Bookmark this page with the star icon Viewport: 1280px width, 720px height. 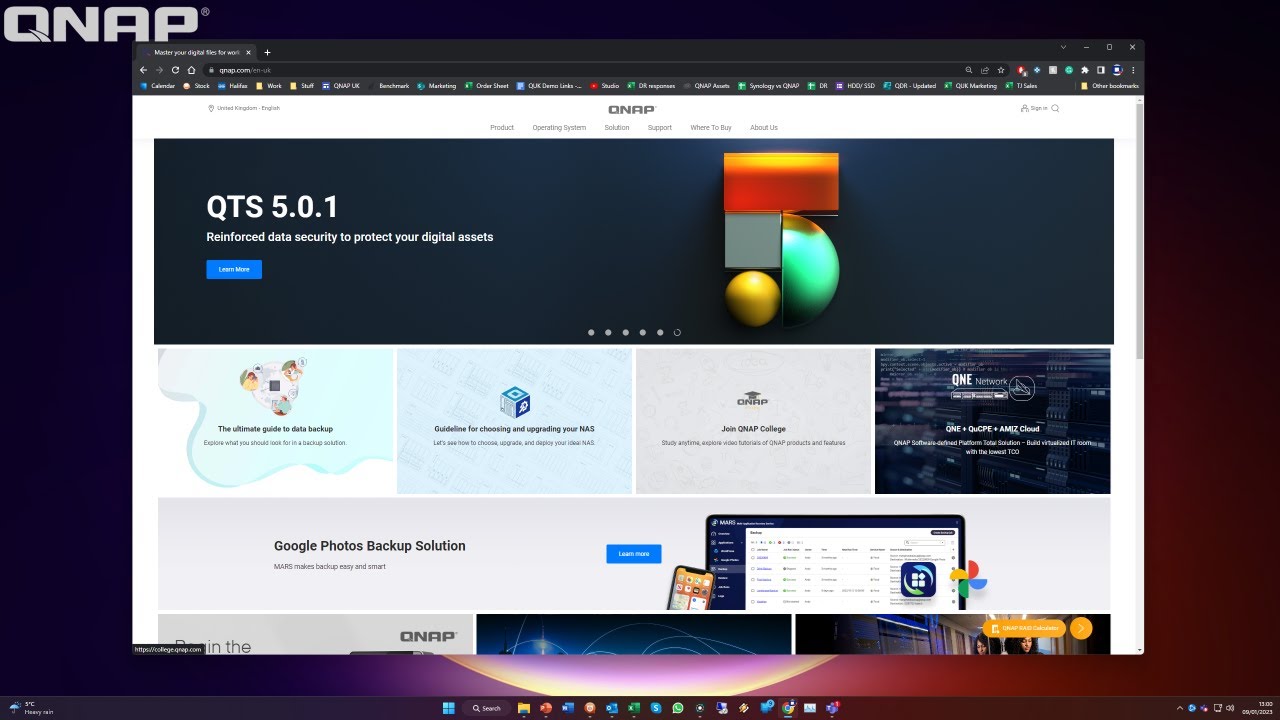click(x=1001, y=70)
